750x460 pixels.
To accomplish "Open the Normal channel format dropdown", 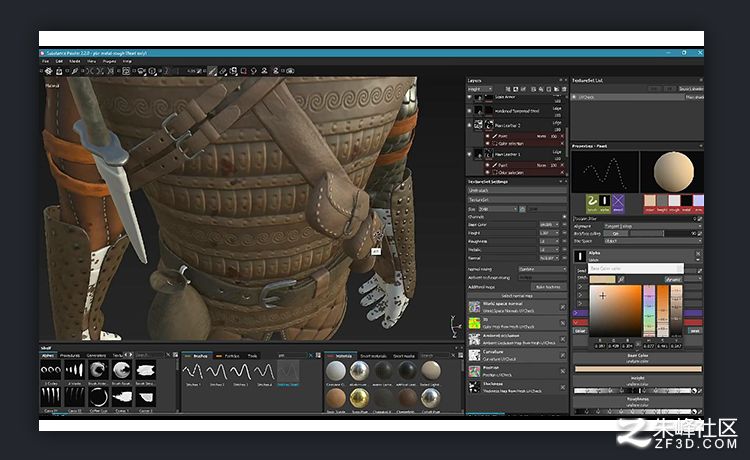I will coord(550,258).
